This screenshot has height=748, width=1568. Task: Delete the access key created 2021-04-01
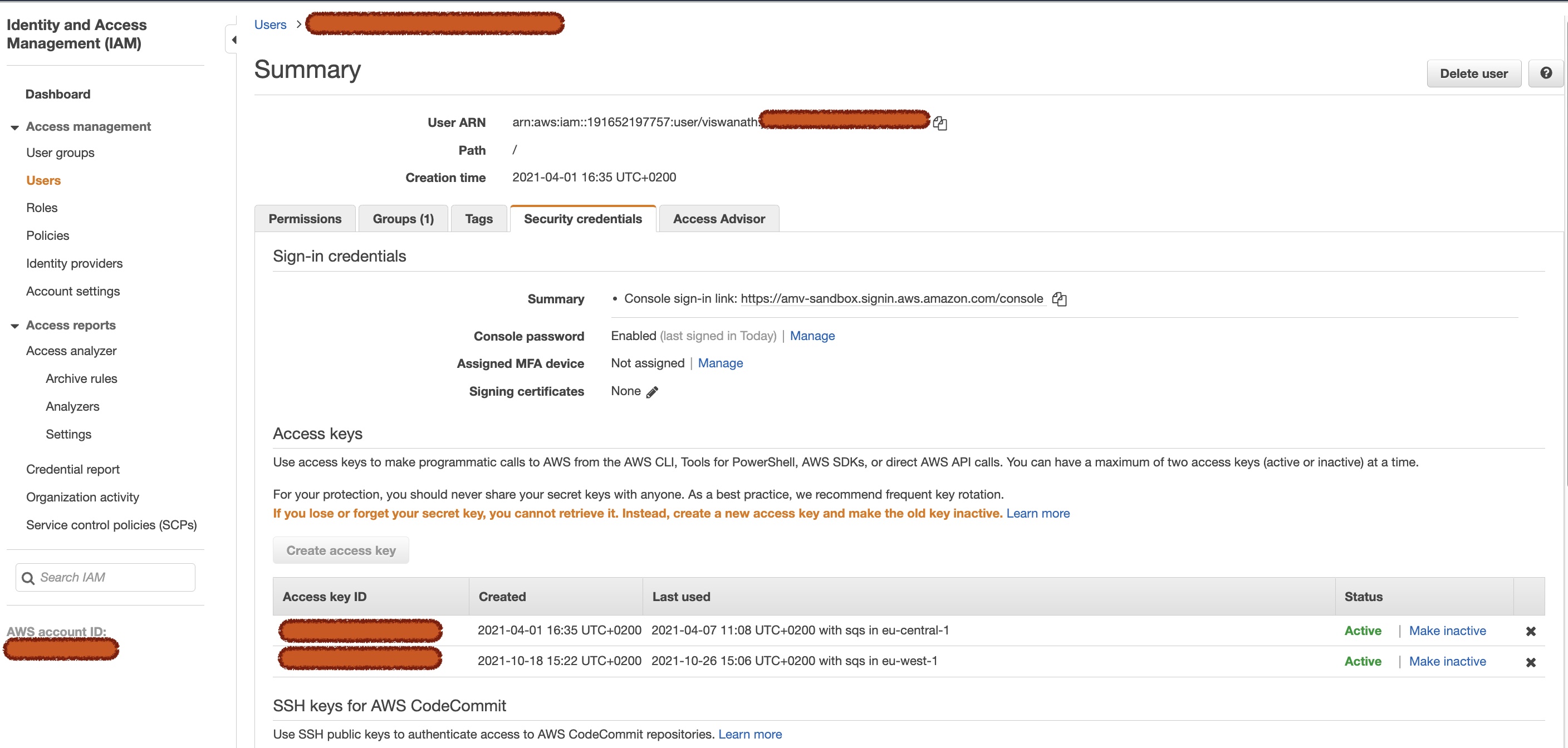(x=1530, y=631)
